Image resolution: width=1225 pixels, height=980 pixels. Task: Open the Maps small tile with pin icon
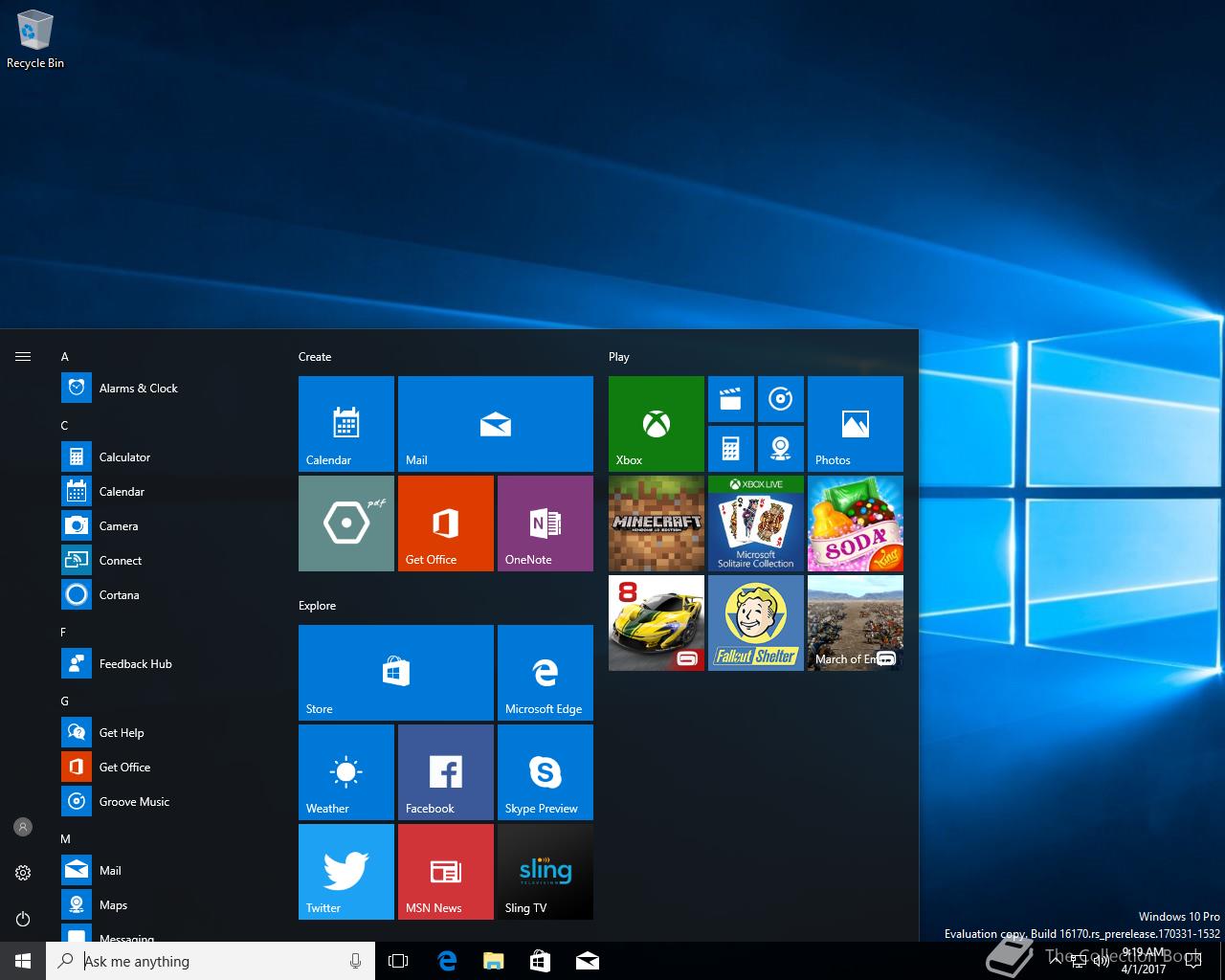click(781, 449)
